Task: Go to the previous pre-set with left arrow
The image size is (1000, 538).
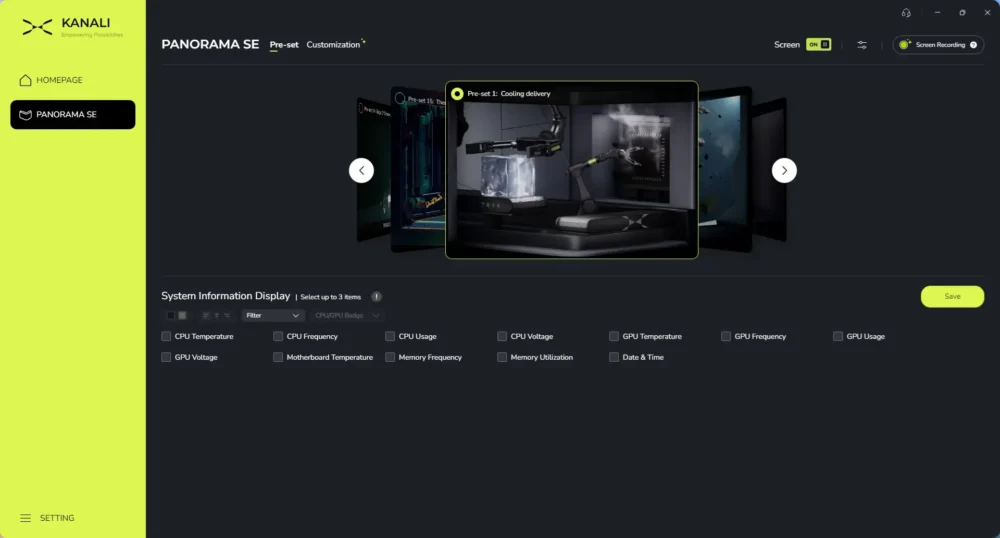Action: [361, 170]
